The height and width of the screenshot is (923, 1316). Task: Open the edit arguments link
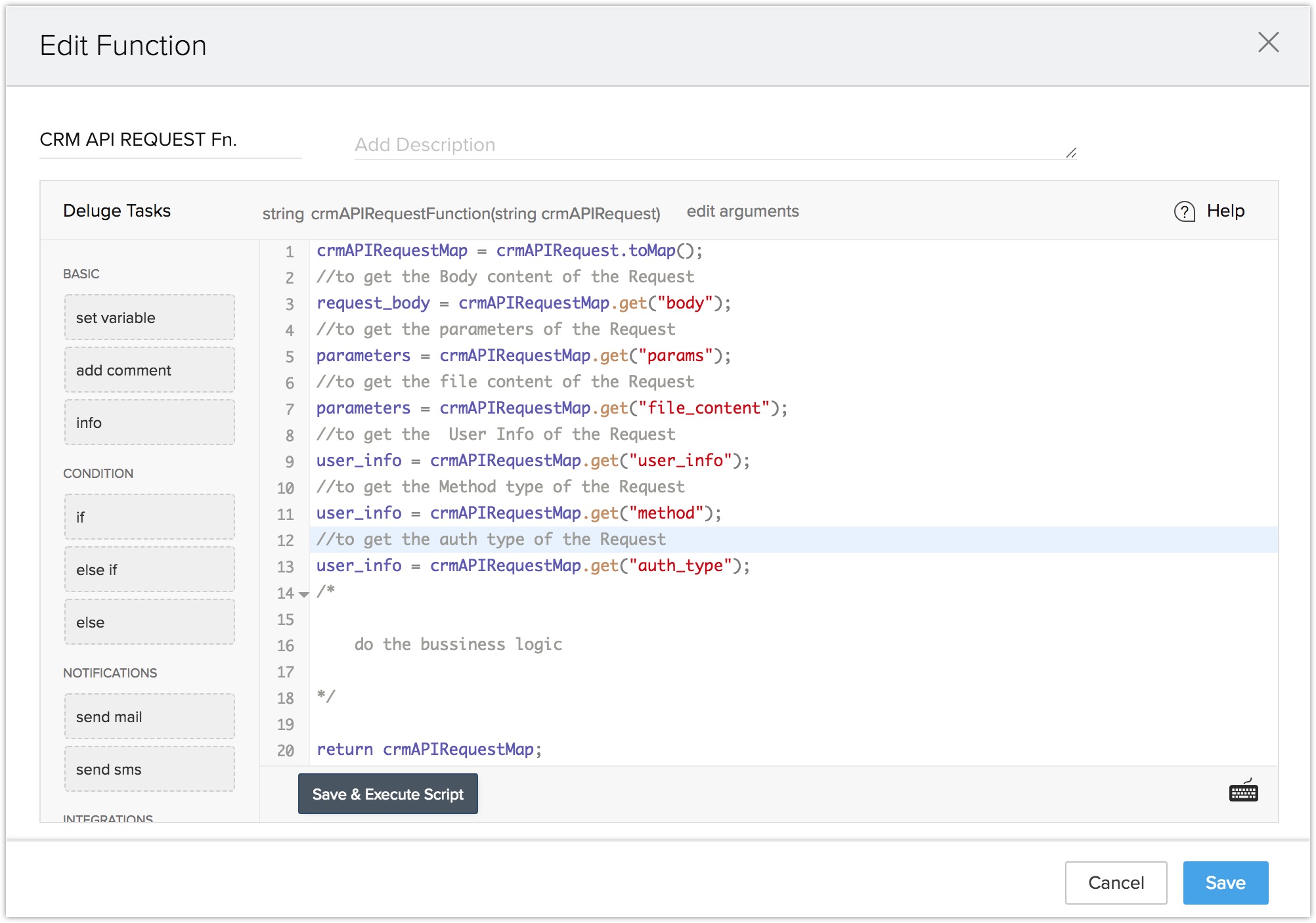tap(742, 211)
